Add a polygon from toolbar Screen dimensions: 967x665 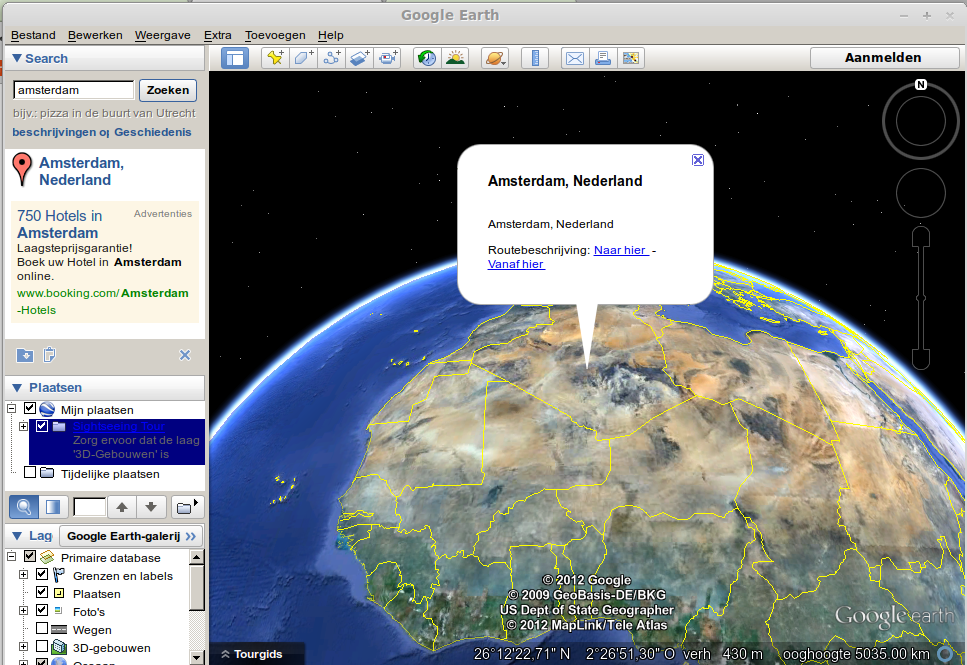[x=303, y=58]
